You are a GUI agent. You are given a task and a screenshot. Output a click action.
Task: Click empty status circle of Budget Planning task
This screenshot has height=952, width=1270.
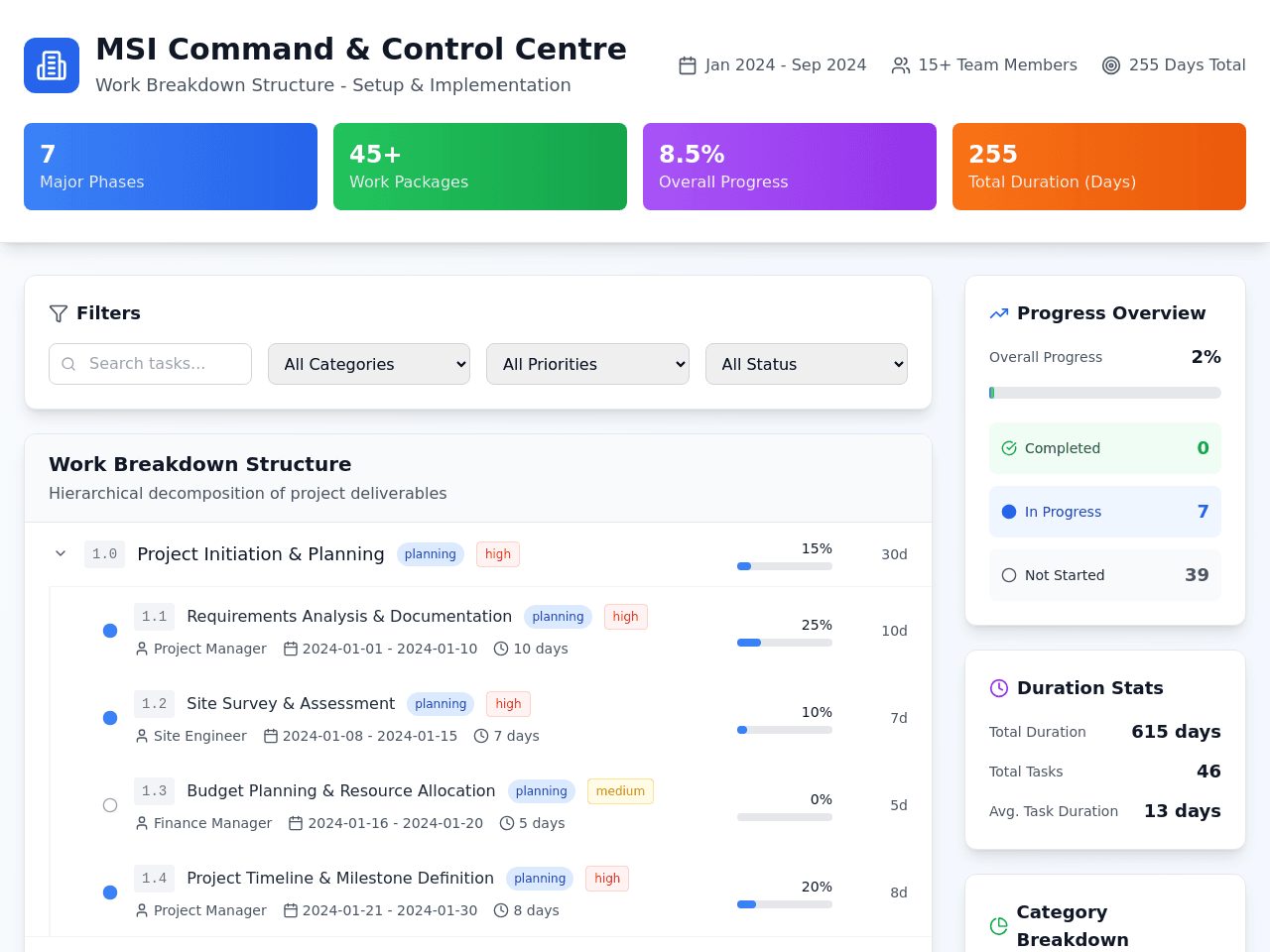(x=110, y=805)
